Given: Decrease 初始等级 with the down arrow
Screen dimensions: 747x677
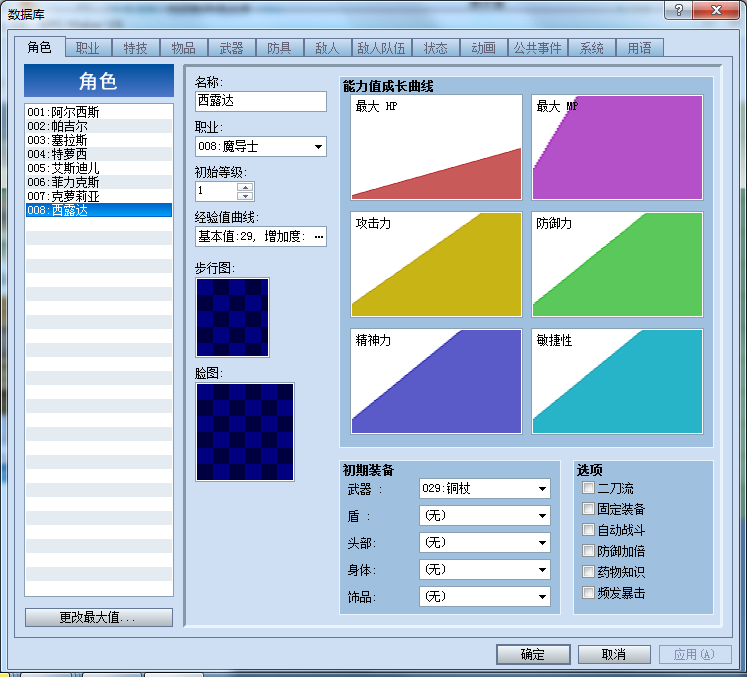Looking at the screenshot, I should [x=245, y=196].
